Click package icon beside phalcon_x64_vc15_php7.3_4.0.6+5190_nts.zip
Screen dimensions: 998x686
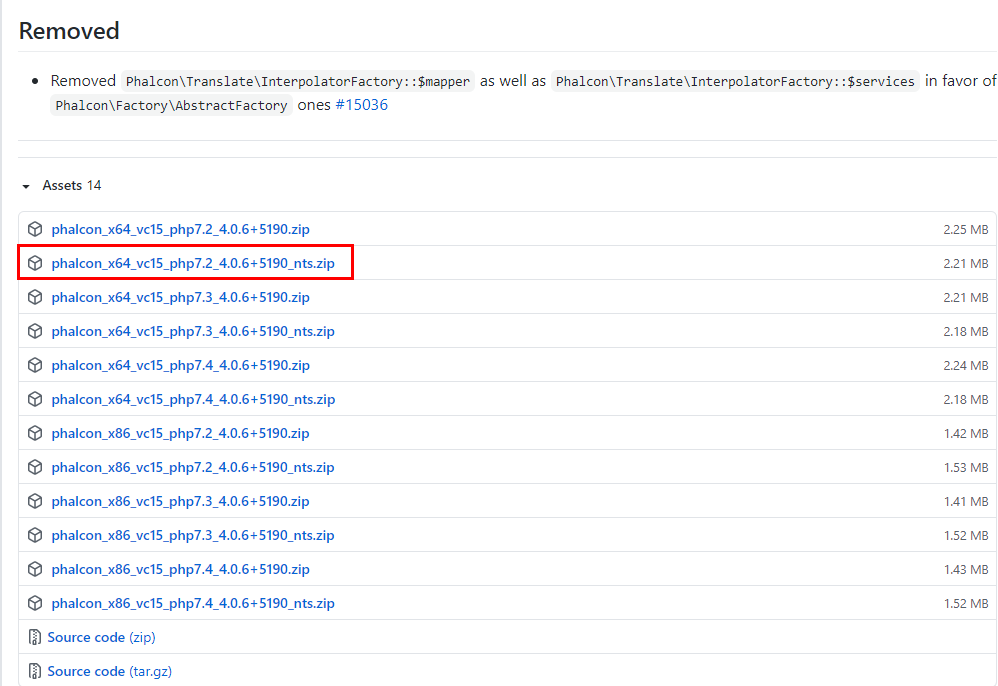coord(35,331)
